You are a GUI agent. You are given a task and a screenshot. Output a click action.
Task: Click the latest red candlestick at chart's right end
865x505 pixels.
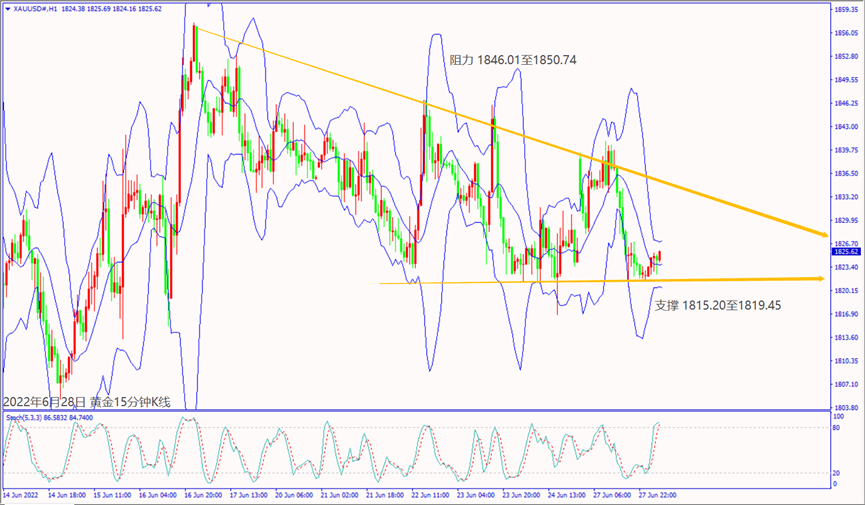pyautogui.click(x=660, y=257)
